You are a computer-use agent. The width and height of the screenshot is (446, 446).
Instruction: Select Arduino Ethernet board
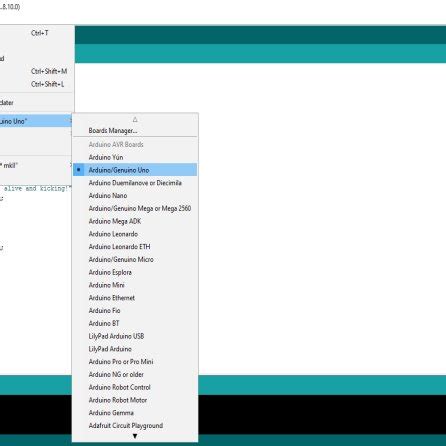[x=135, y=298]
